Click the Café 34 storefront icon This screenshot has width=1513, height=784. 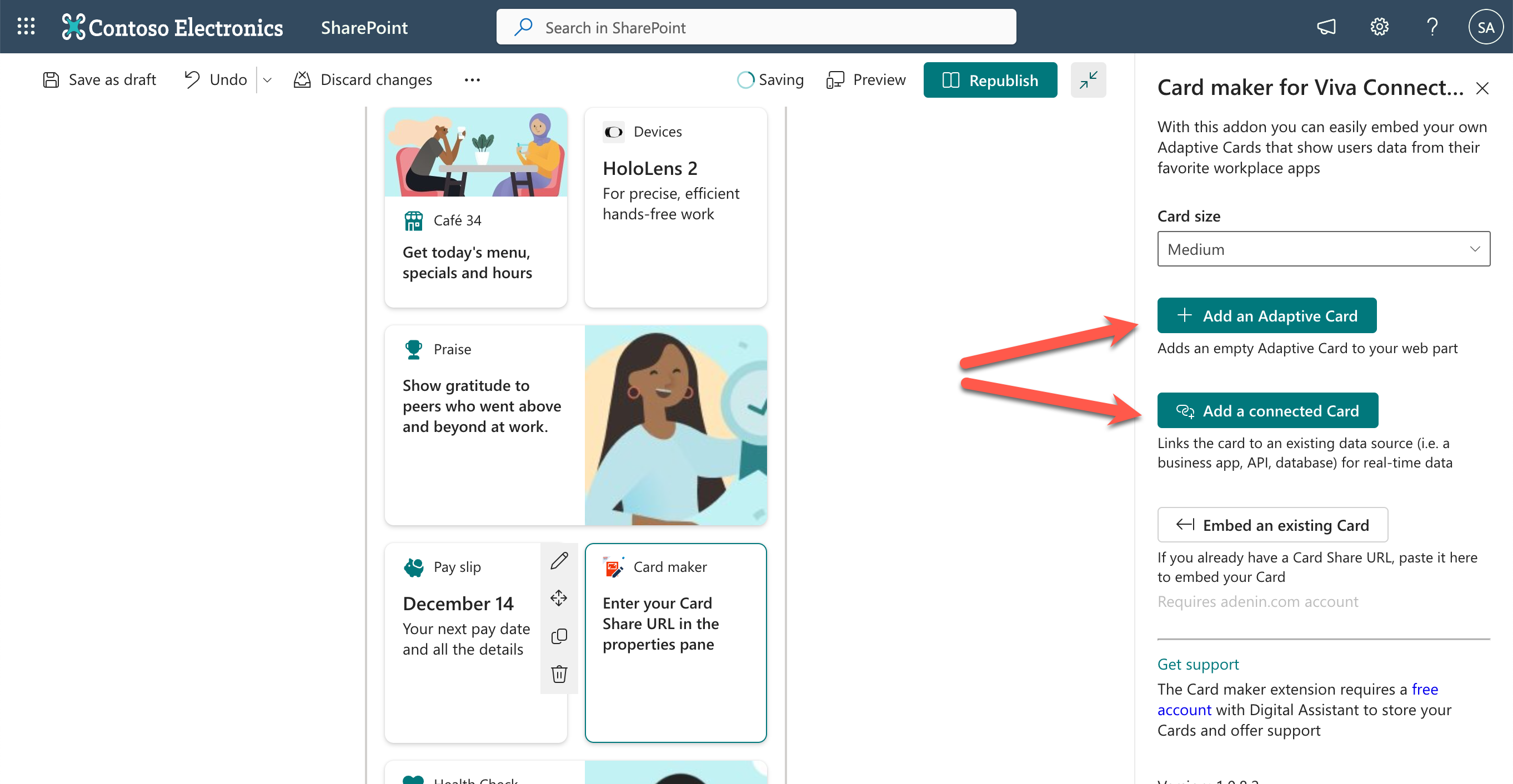413,221
